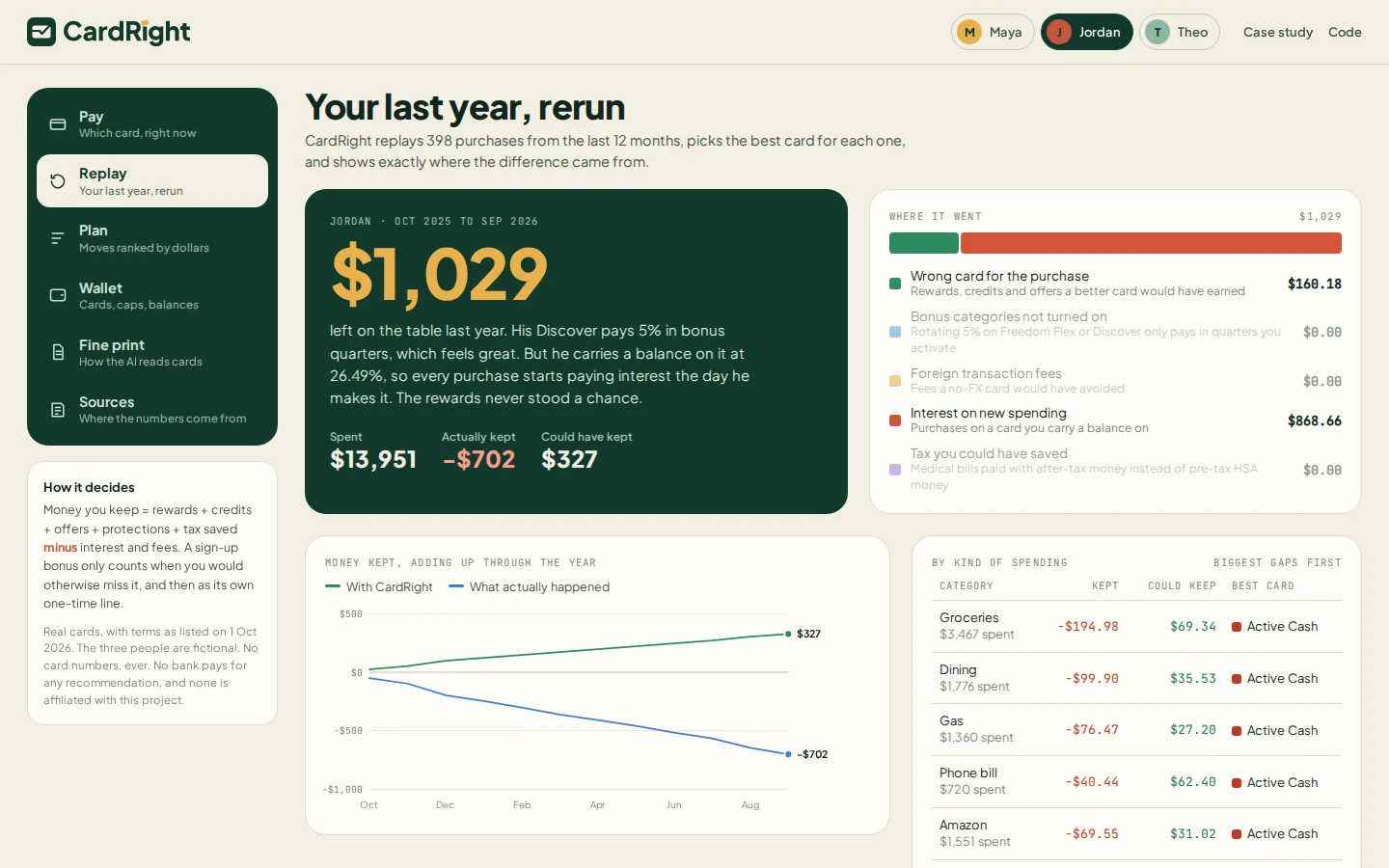Switch profile to Theo
The width and height of the screenshot is (1389, 868).
click(1180, 32)
